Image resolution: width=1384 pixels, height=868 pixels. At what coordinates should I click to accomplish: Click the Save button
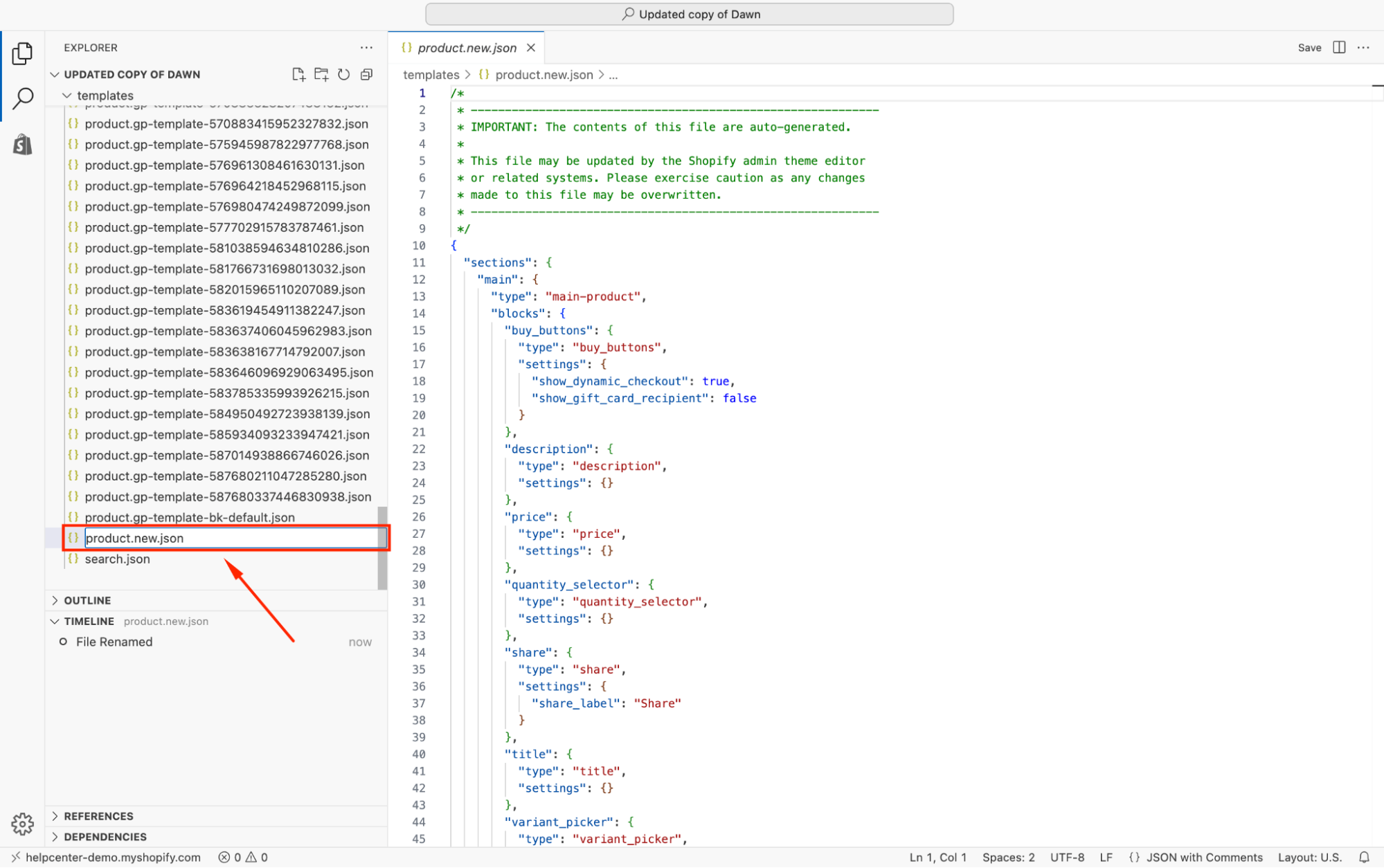(1309, 48)
